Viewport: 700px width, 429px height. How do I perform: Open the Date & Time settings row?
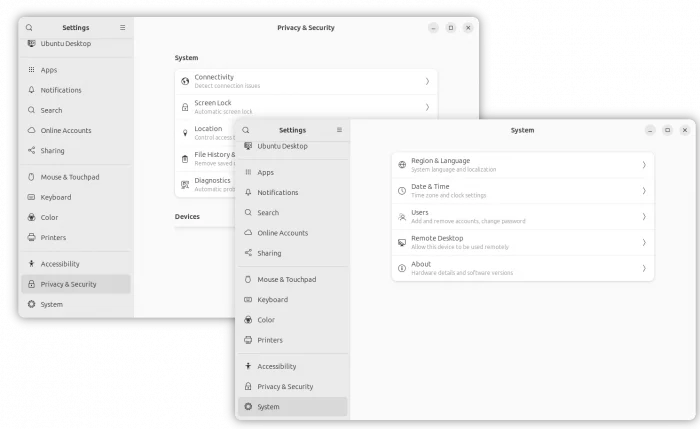pyautogui.click(x=522, y=191)
